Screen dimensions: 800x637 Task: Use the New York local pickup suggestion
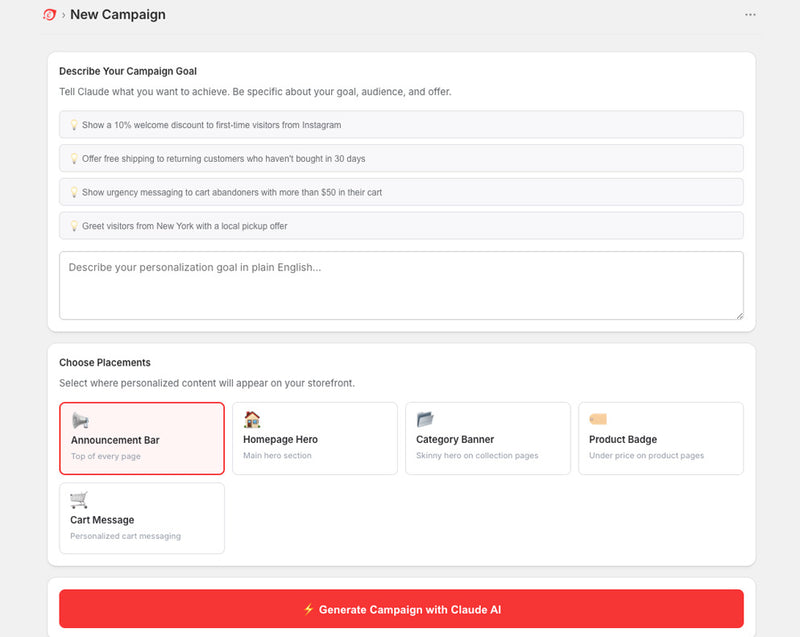coord(401,225)
